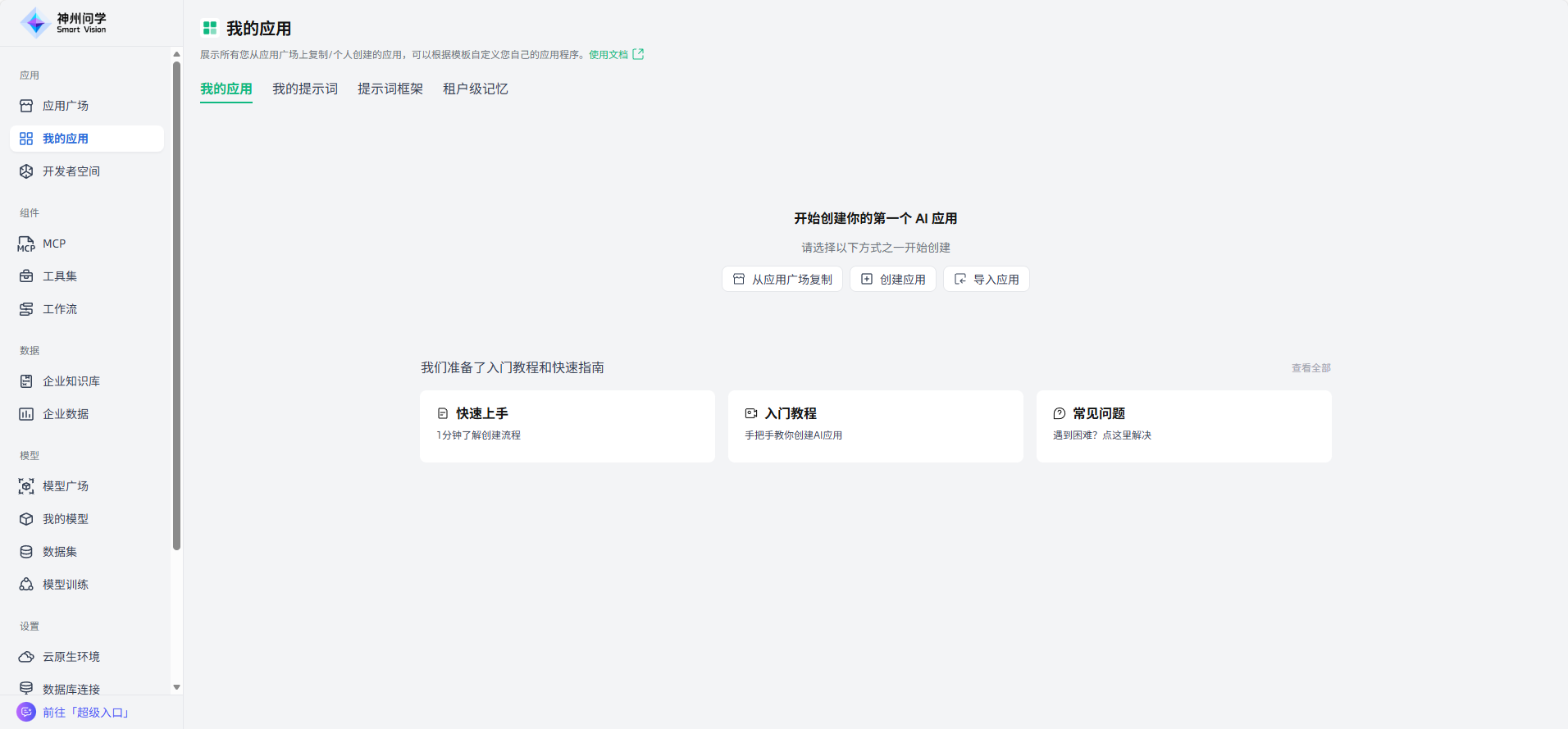The image size is (1568, 729).
Task: Open the 模型广场 icon in sidebar
Action: tap(26, 486)
